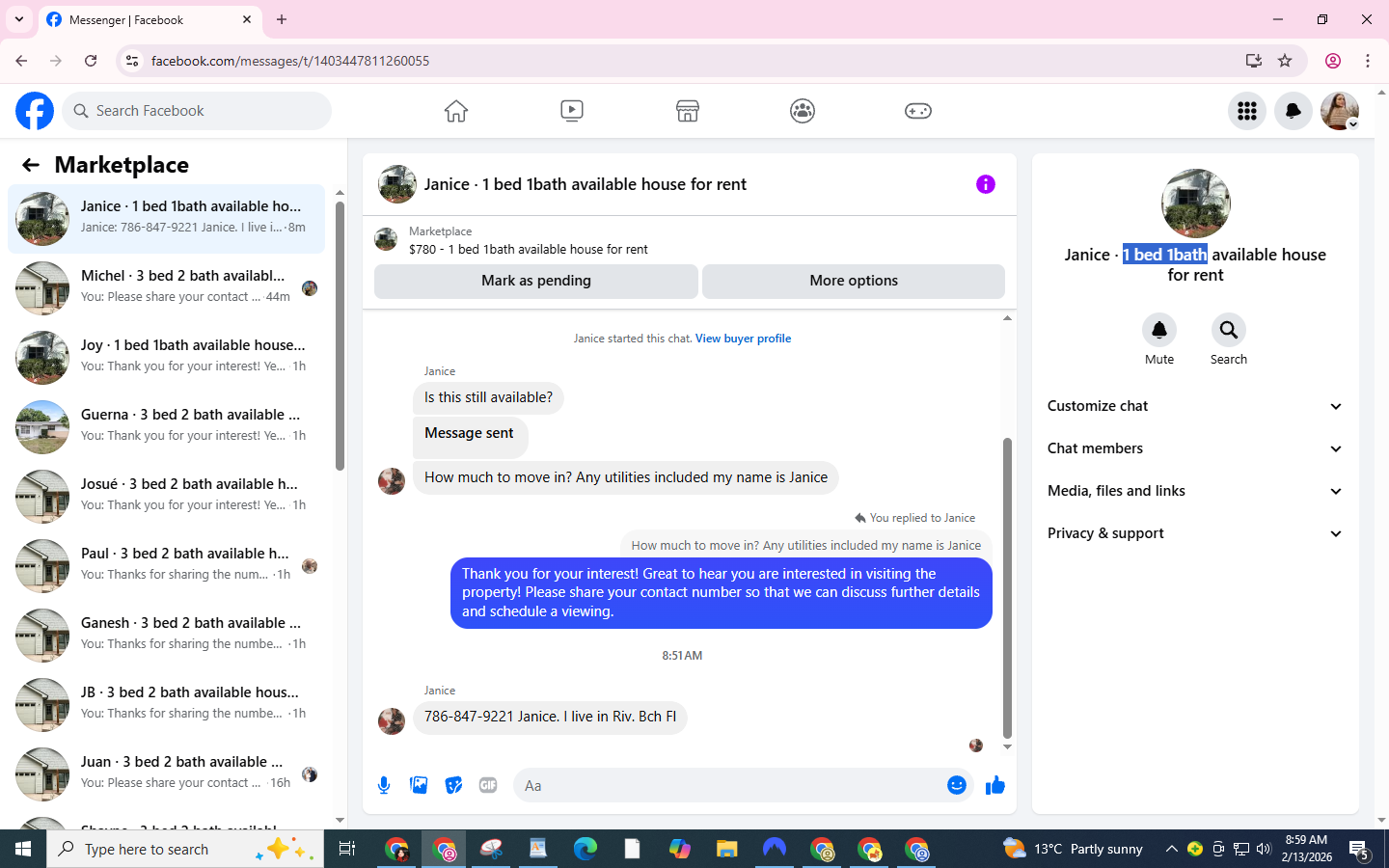This screenshot has width=1389, height=868.
Task: Choose a GIF icon
Action: (x=488, y=785)
